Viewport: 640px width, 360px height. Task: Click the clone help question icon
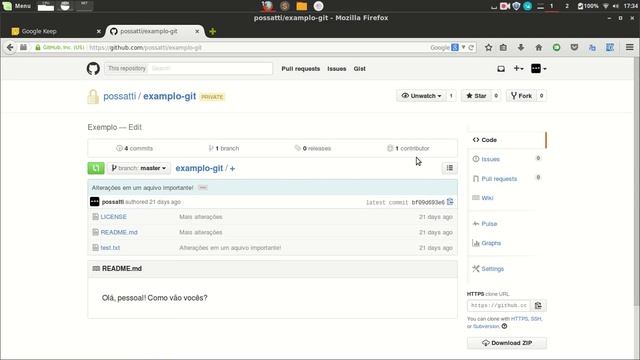coord(504,326)
